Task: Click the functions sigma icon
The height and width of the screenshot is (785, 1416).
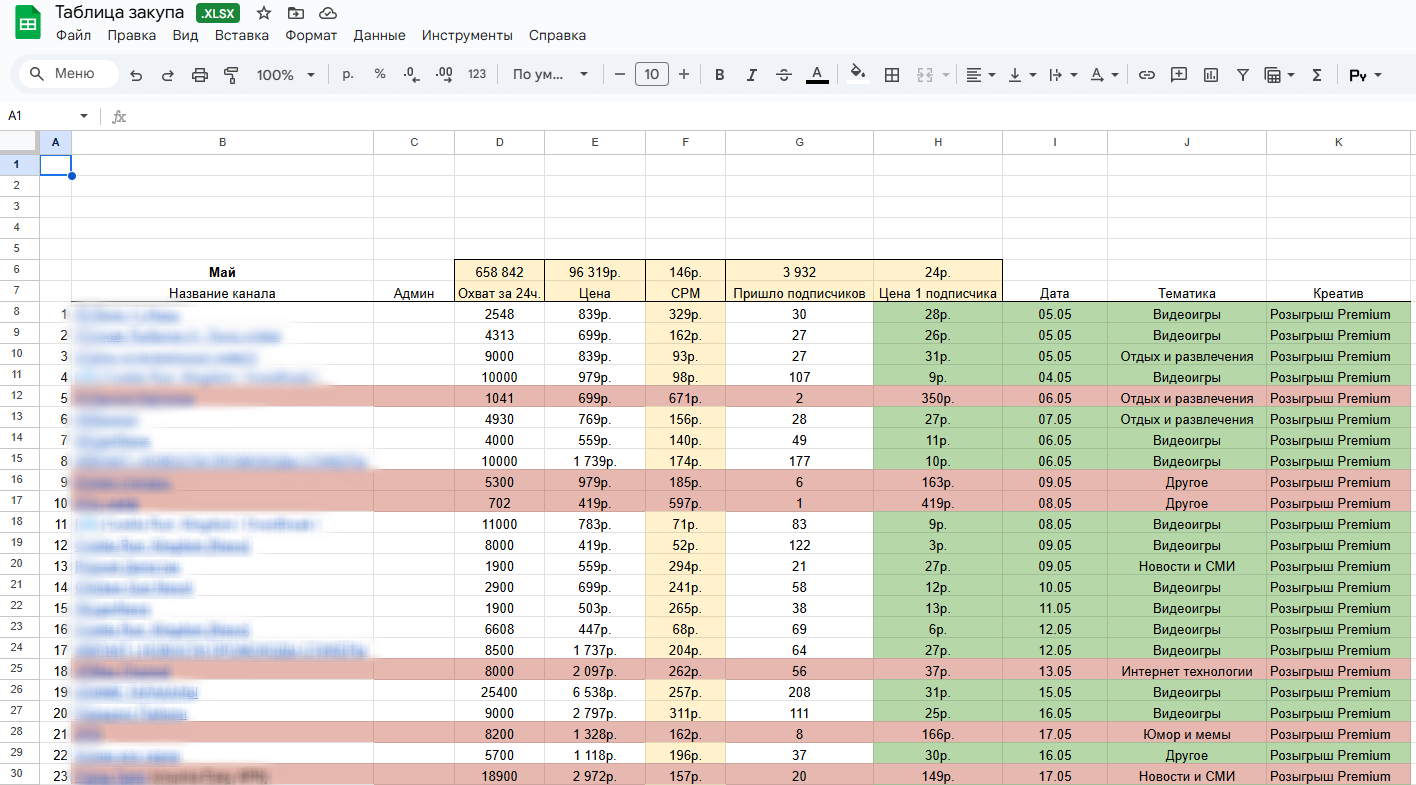Action: coord(1317,75)
